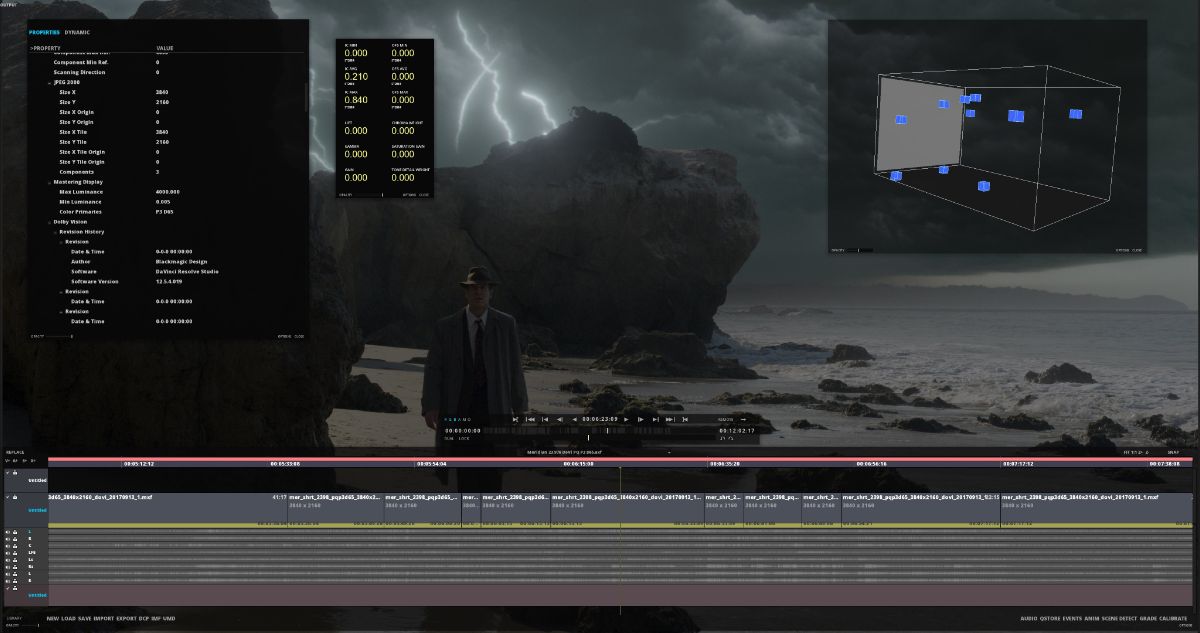Open DCP in bottom menu
This screenshot has width=1200, height=633.
click(145, 619)
